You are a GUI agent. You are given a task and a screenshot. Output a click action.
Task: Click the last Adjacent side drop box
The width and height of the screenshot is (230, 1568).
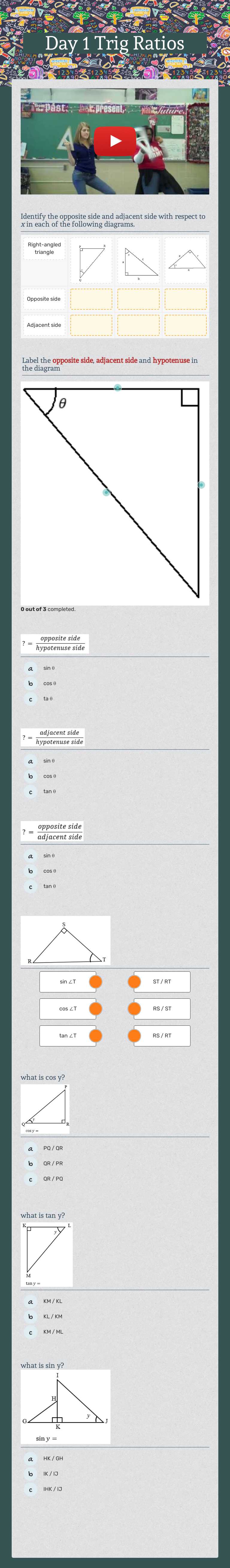point(186,325)
